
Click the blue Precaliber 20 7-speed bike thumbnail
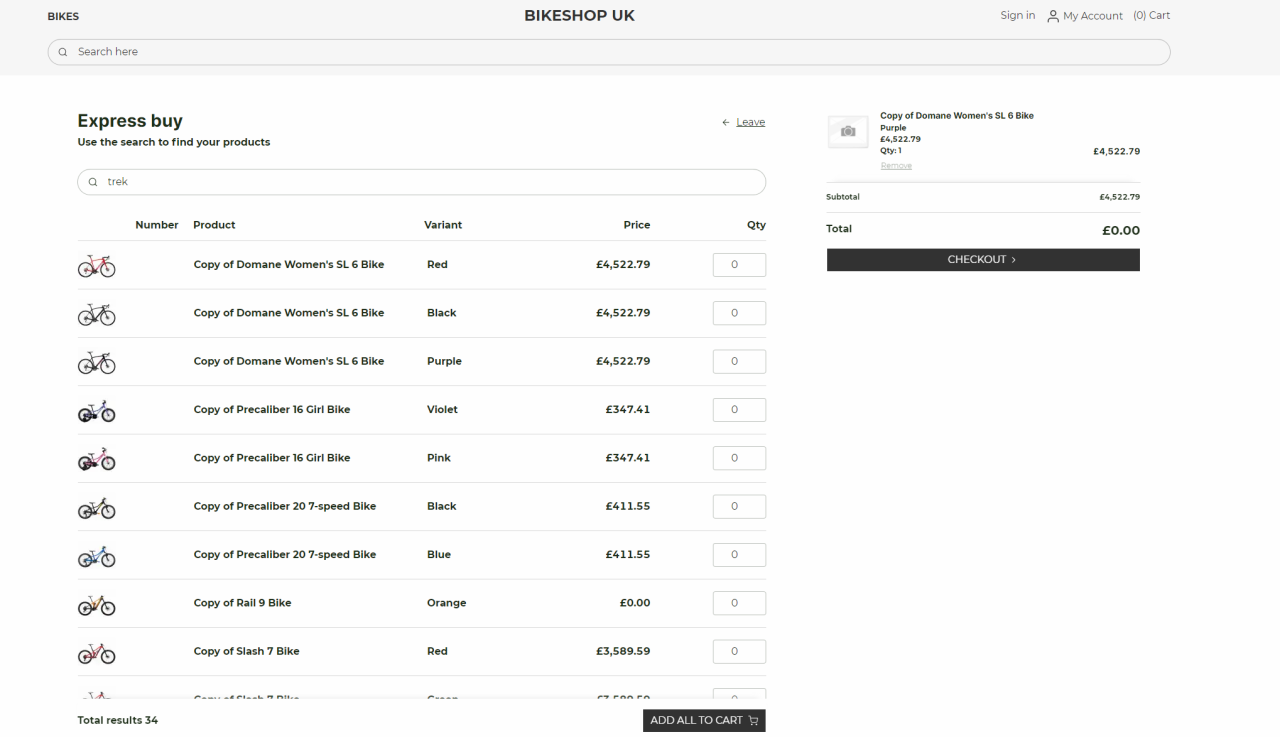(96, 557)
